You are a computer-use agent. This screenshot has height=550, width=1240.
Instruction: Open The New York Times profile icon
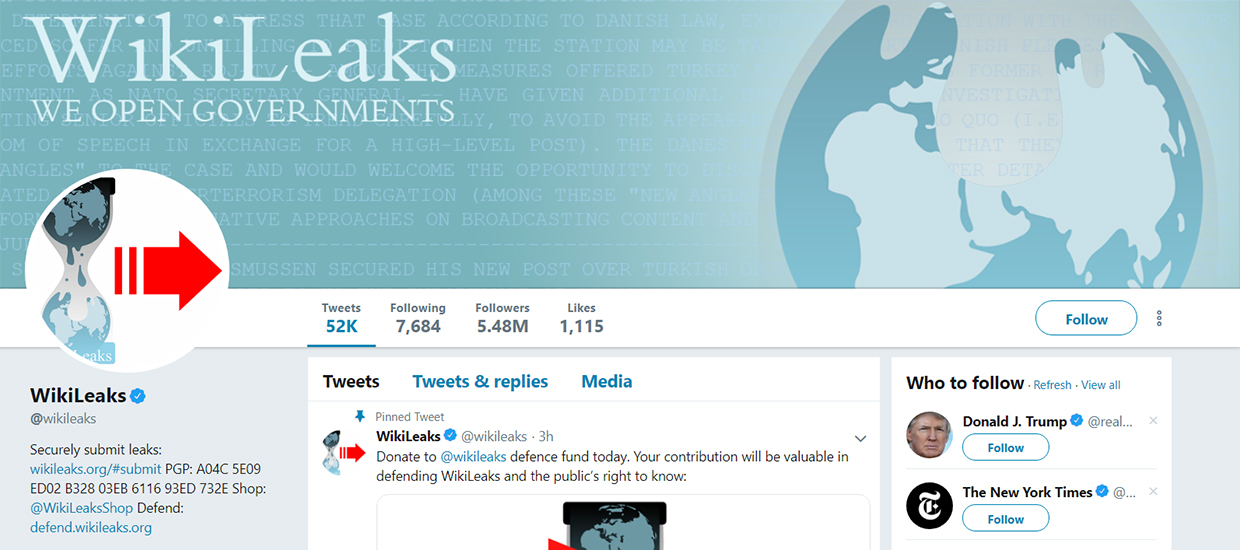pos(929,505)
